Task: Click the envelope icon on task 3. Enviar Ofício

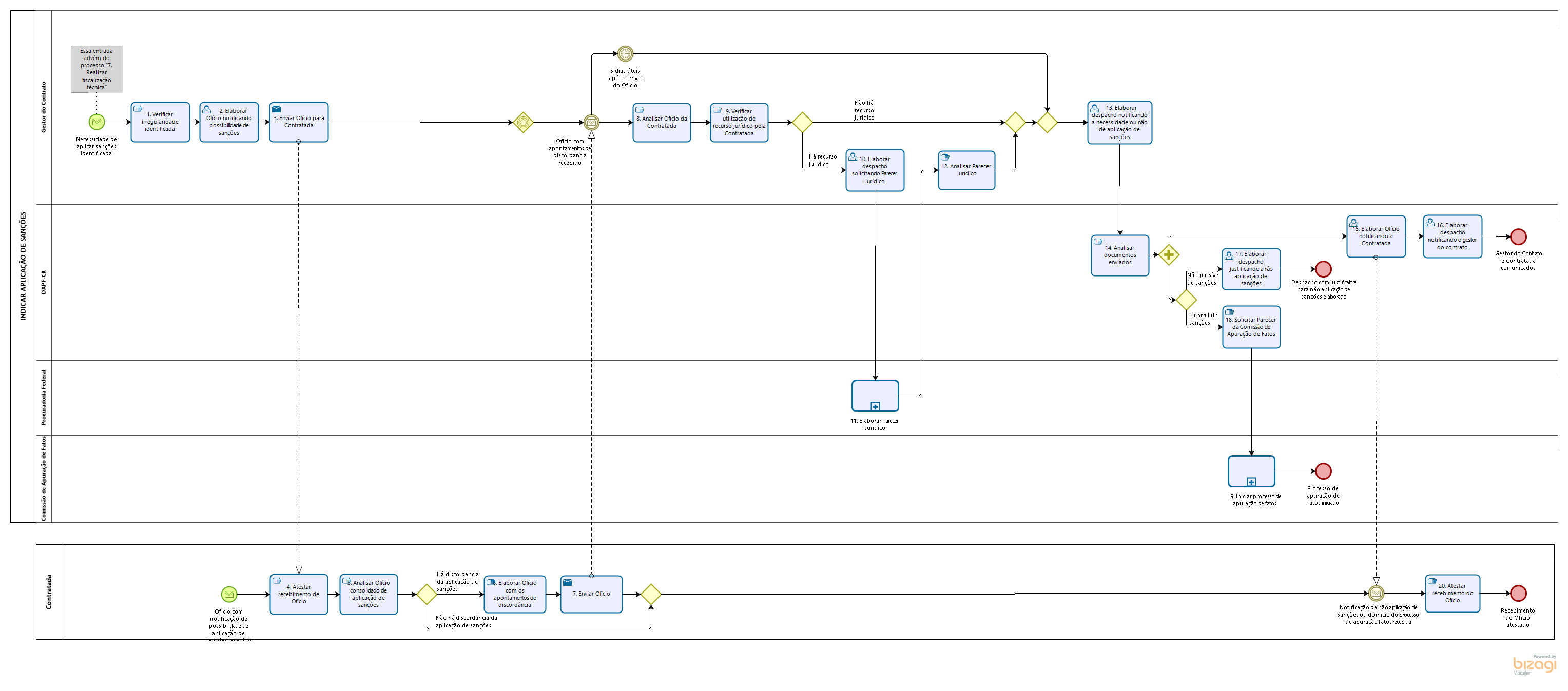Action: coord(276,109)
